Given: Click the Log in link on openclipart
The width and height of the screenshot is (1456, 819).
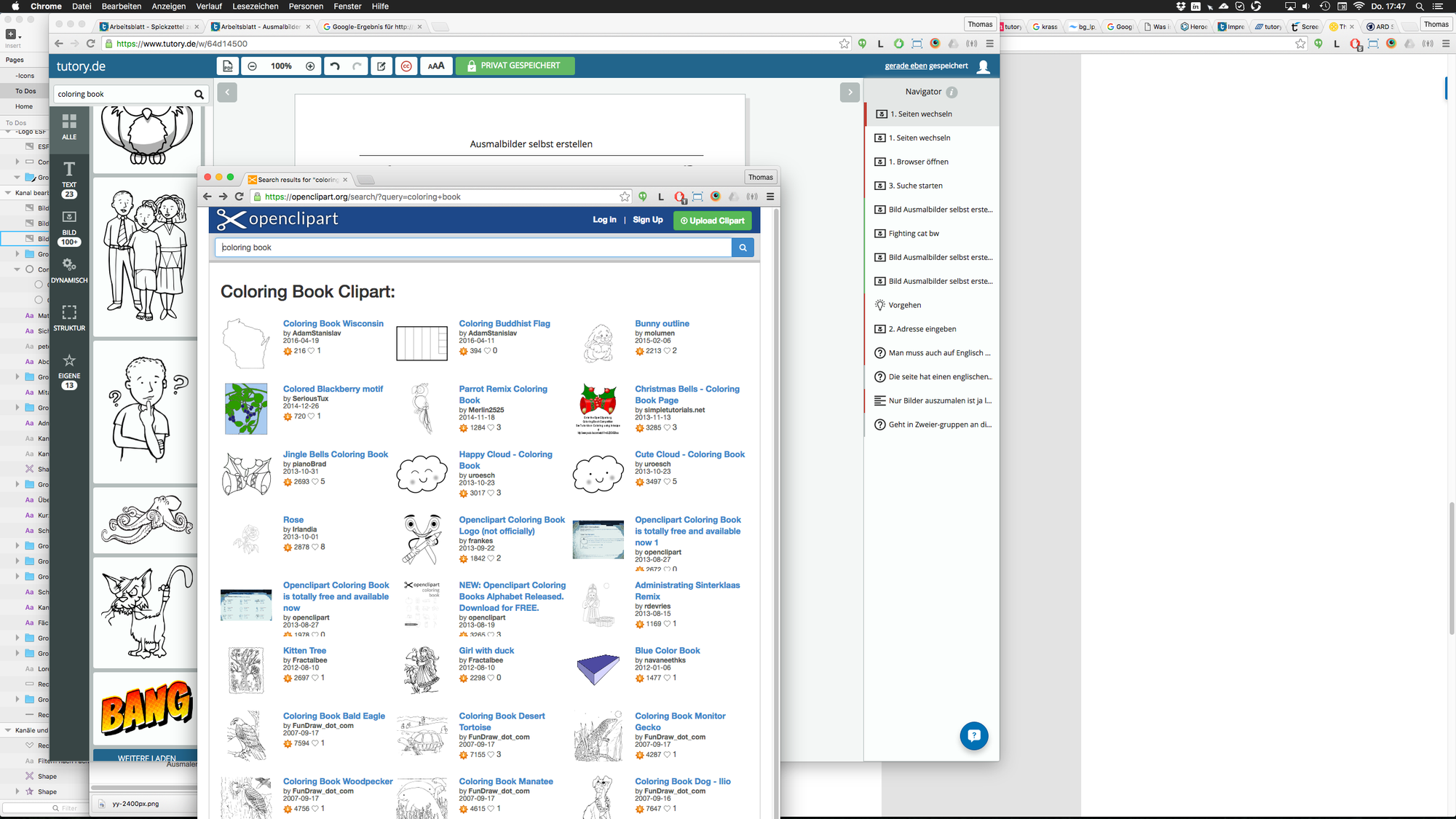Looking at the screenshot, I should click(x=604, y=220).
